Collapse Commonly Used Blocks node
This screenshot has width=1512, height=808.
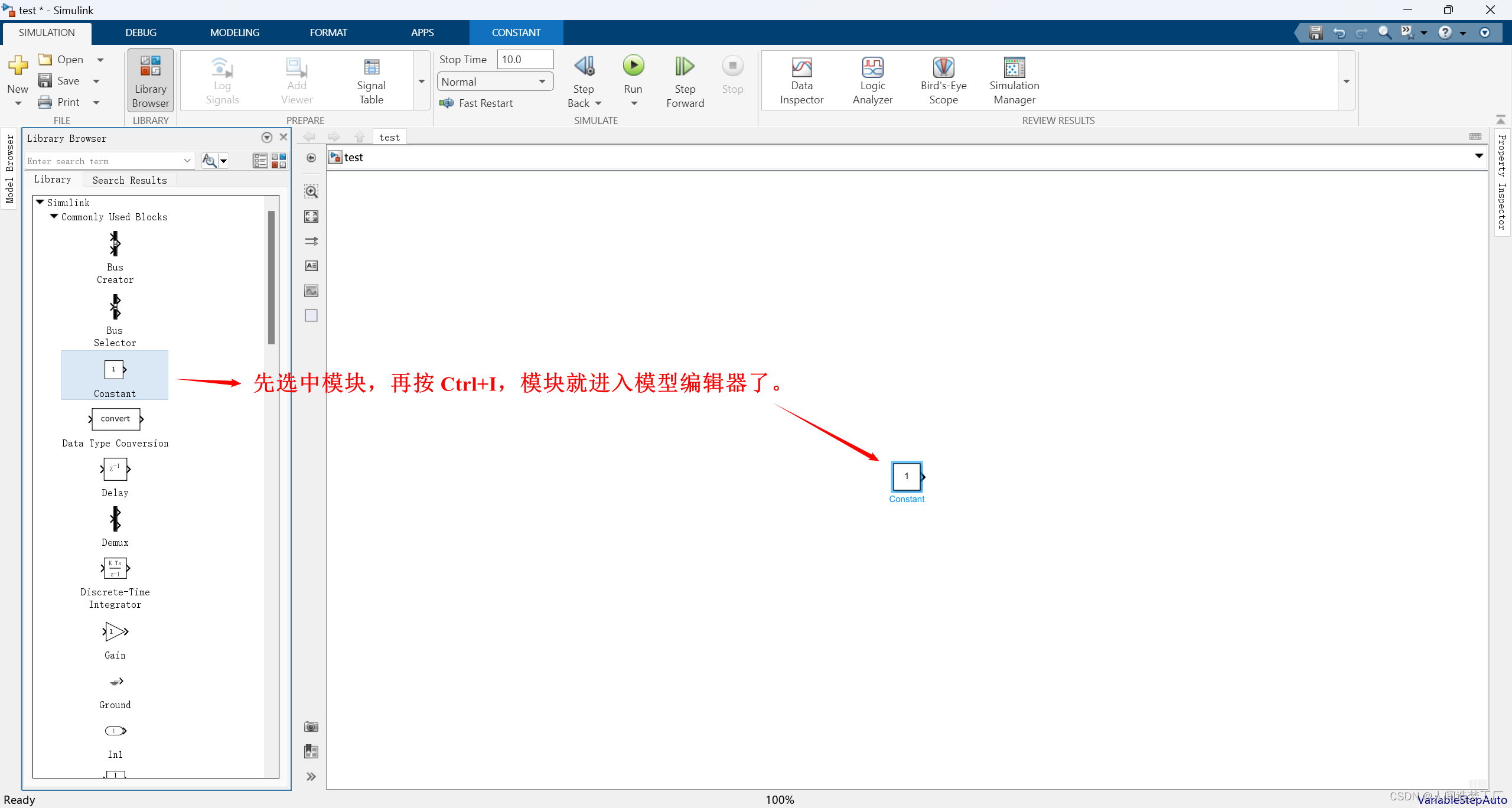(54, 217)
